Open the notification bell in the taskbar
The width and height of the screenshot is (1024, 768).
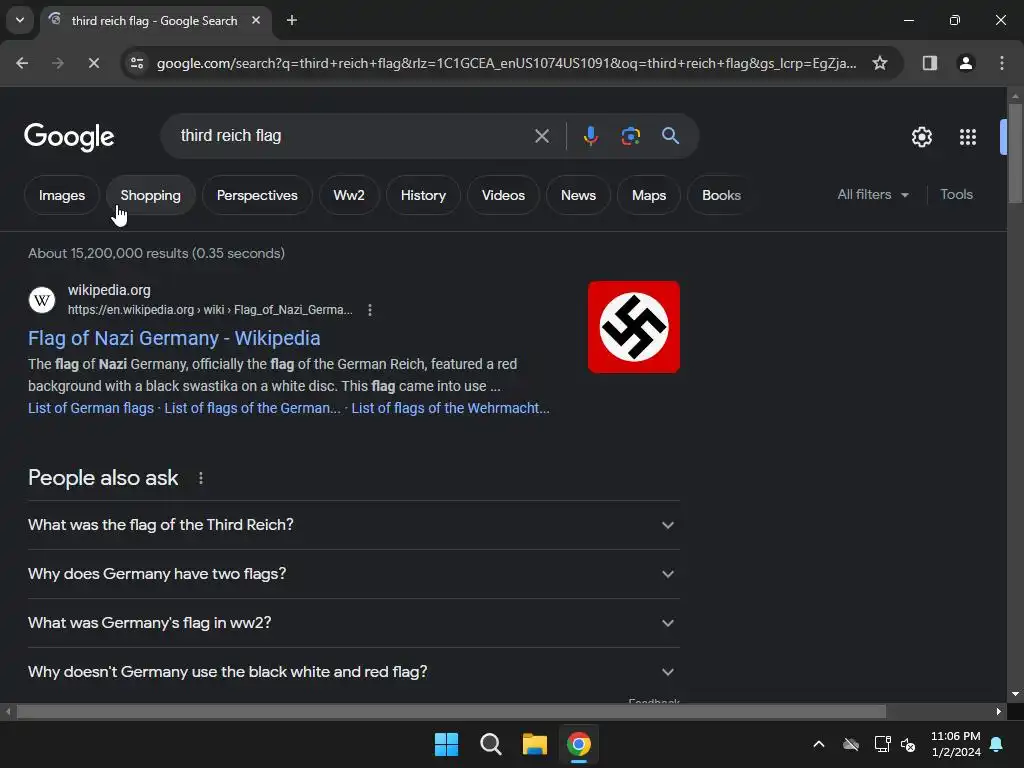pos(997,744)
